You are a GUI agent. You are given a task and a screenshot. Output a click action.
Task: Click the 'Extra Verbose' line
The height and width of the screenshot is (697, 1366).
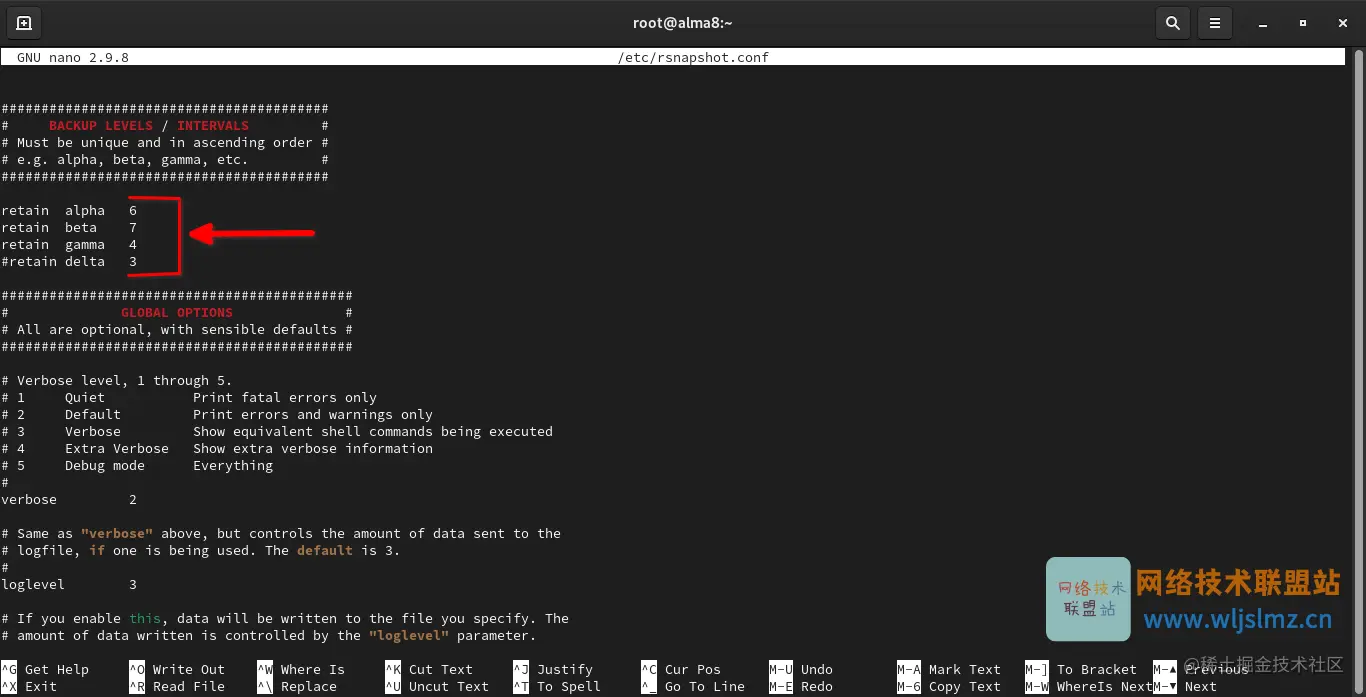(x=217, y=449)
